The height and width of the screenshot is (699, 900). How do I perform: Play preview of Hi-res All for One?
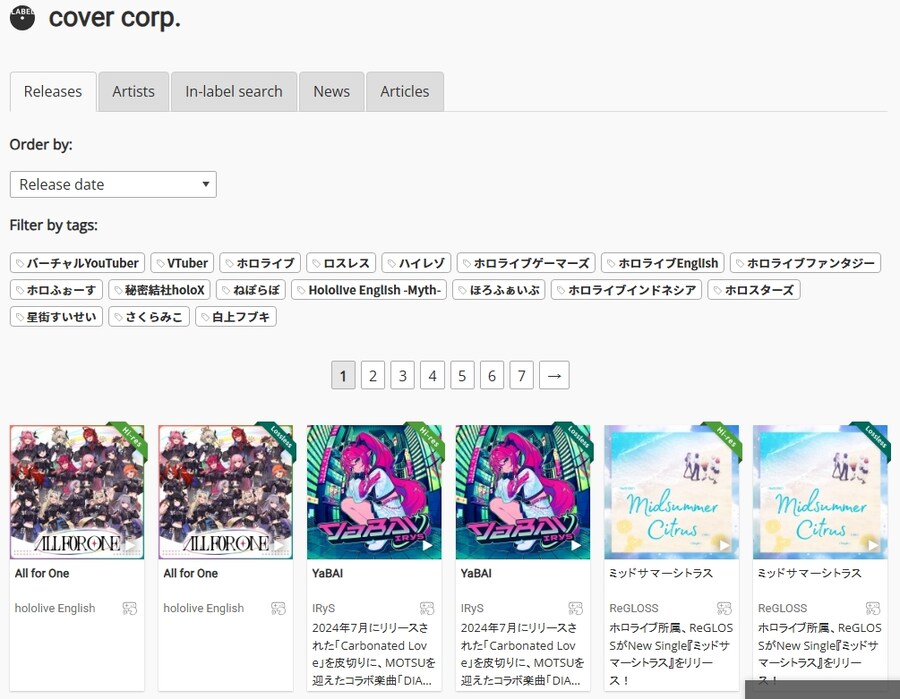tap(130, 545)
